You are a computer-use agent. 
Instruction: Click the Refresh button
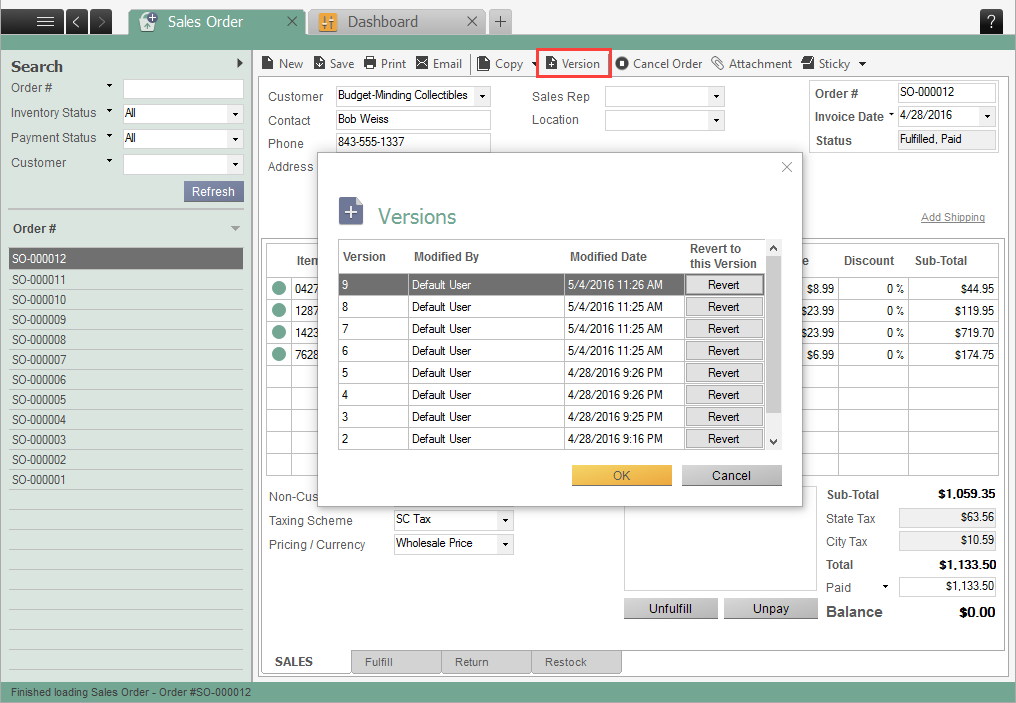(214, 192)
